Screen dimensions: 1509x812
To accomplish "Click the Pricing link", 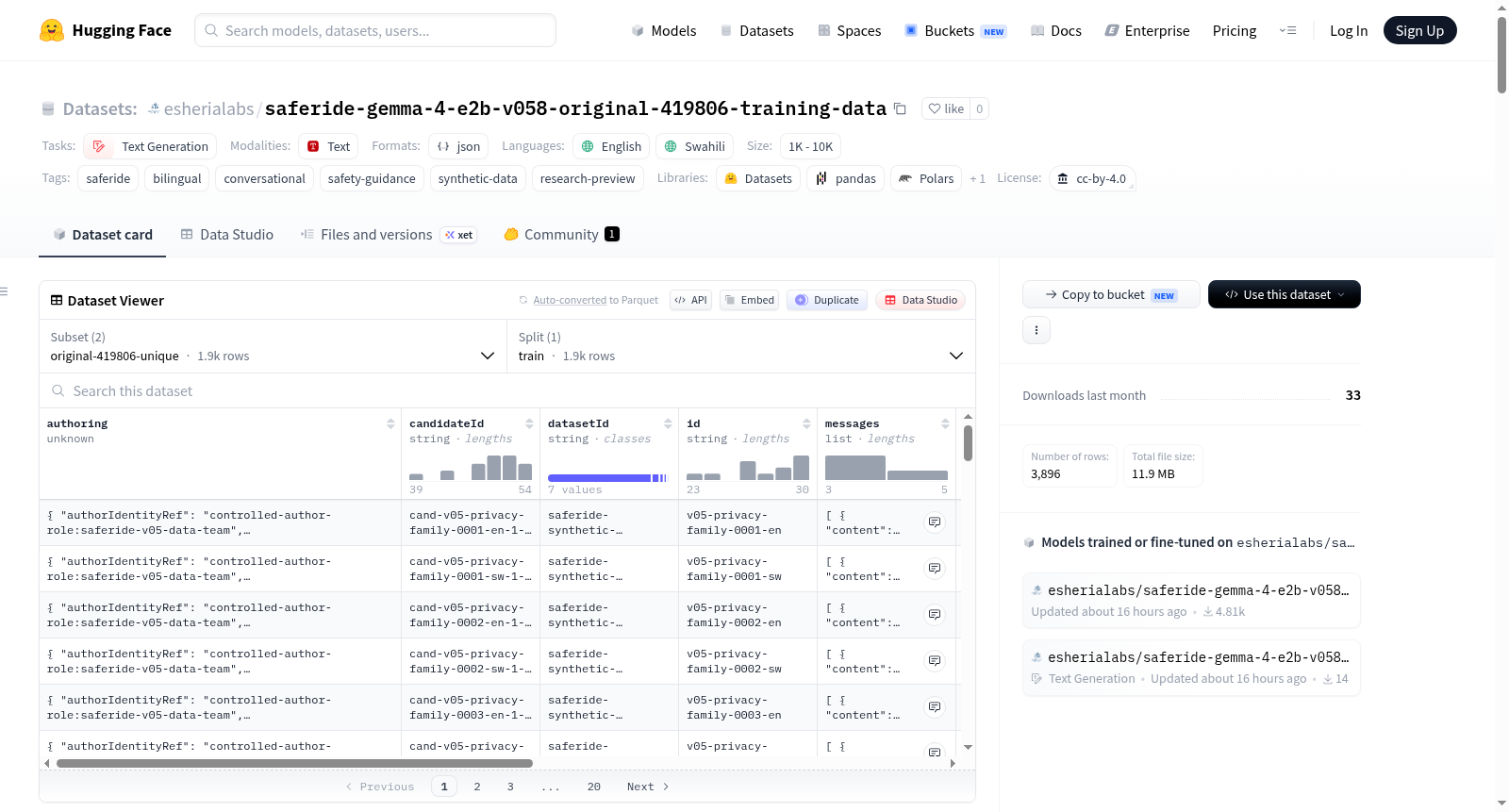I will [1235, 30].
